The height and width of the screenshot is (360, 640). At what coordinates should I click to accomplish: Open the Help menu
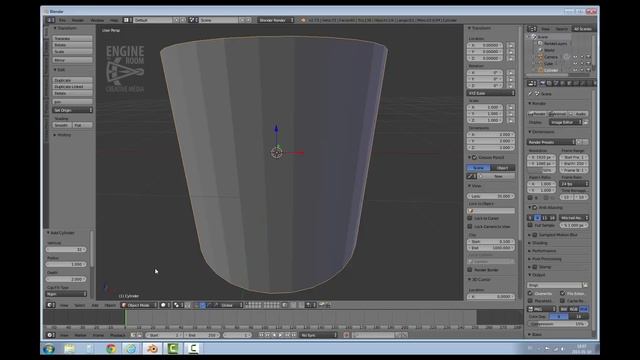pyautogui.click(x=114, y=20)
